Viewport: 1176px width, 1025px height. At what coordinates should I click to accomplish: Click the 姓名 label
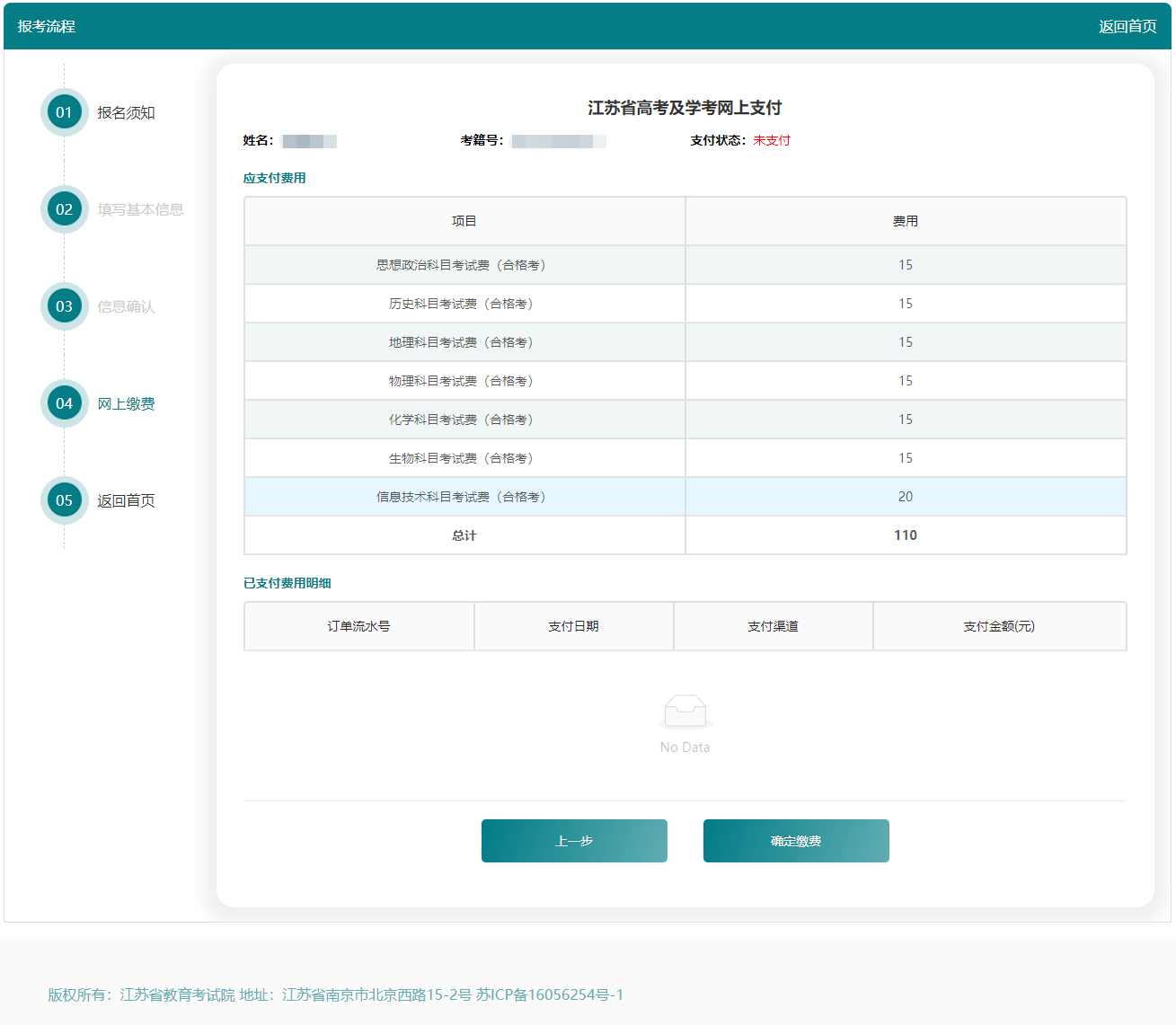point(258,140)
